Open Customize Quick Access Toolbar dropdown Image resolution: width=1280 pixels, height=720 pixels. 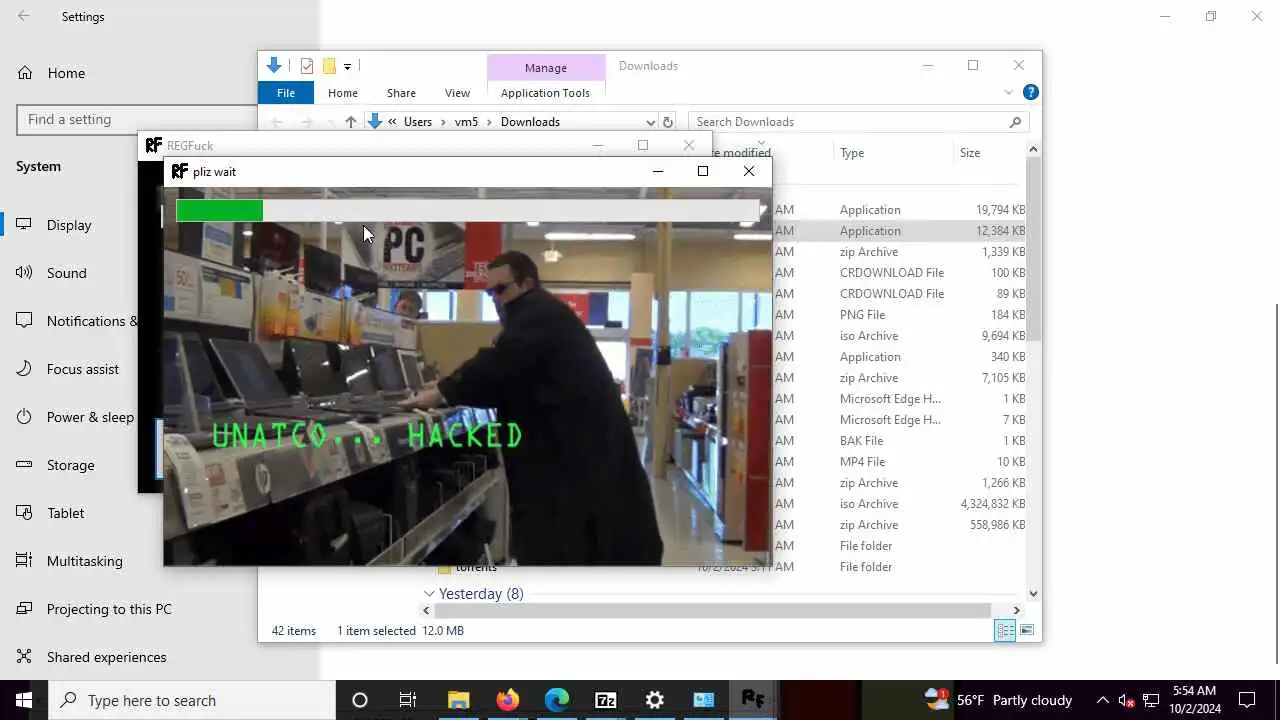coord(347,67)
